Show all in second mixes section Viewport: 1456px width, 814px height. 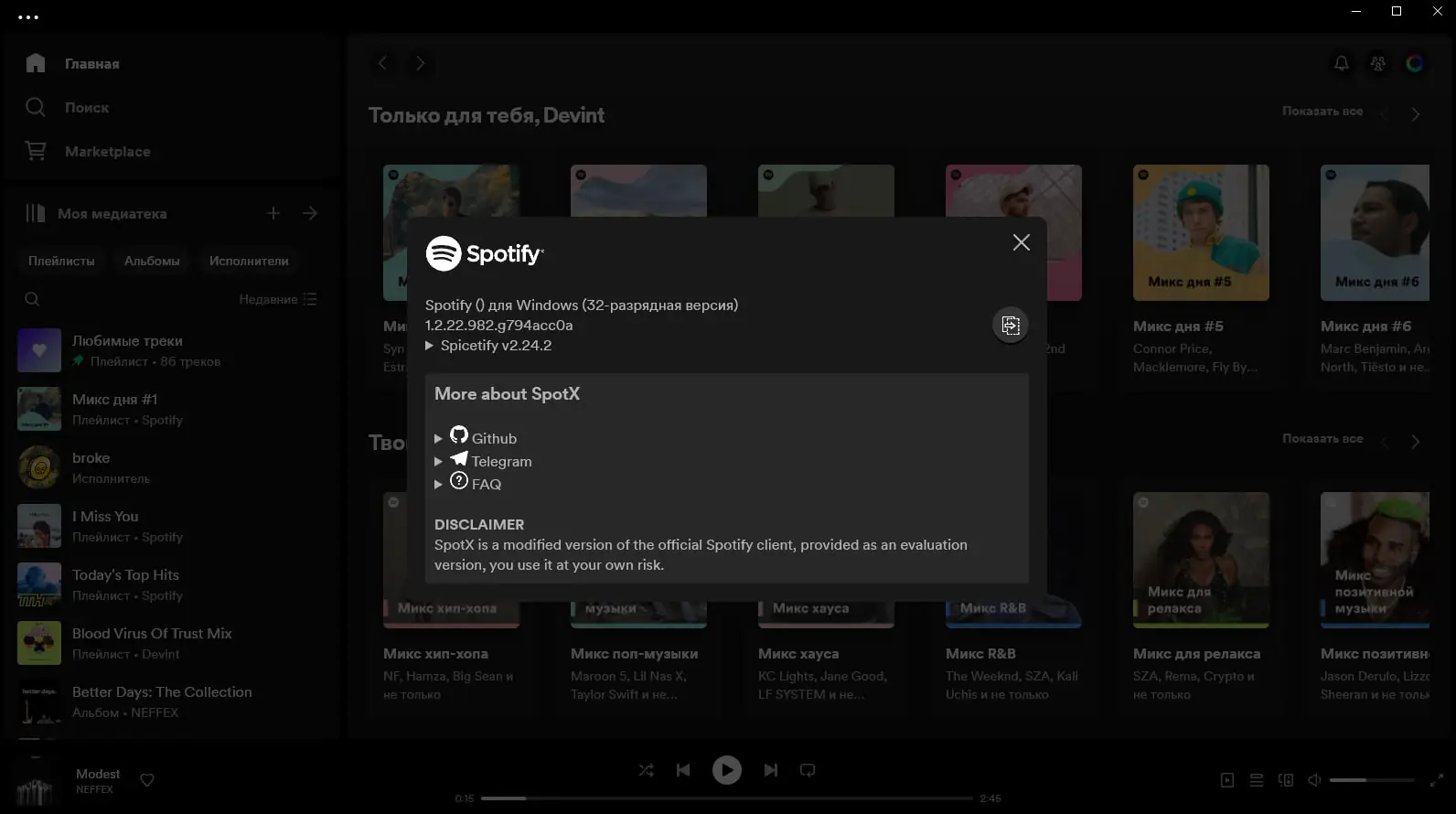click(x=1322, y=438)
